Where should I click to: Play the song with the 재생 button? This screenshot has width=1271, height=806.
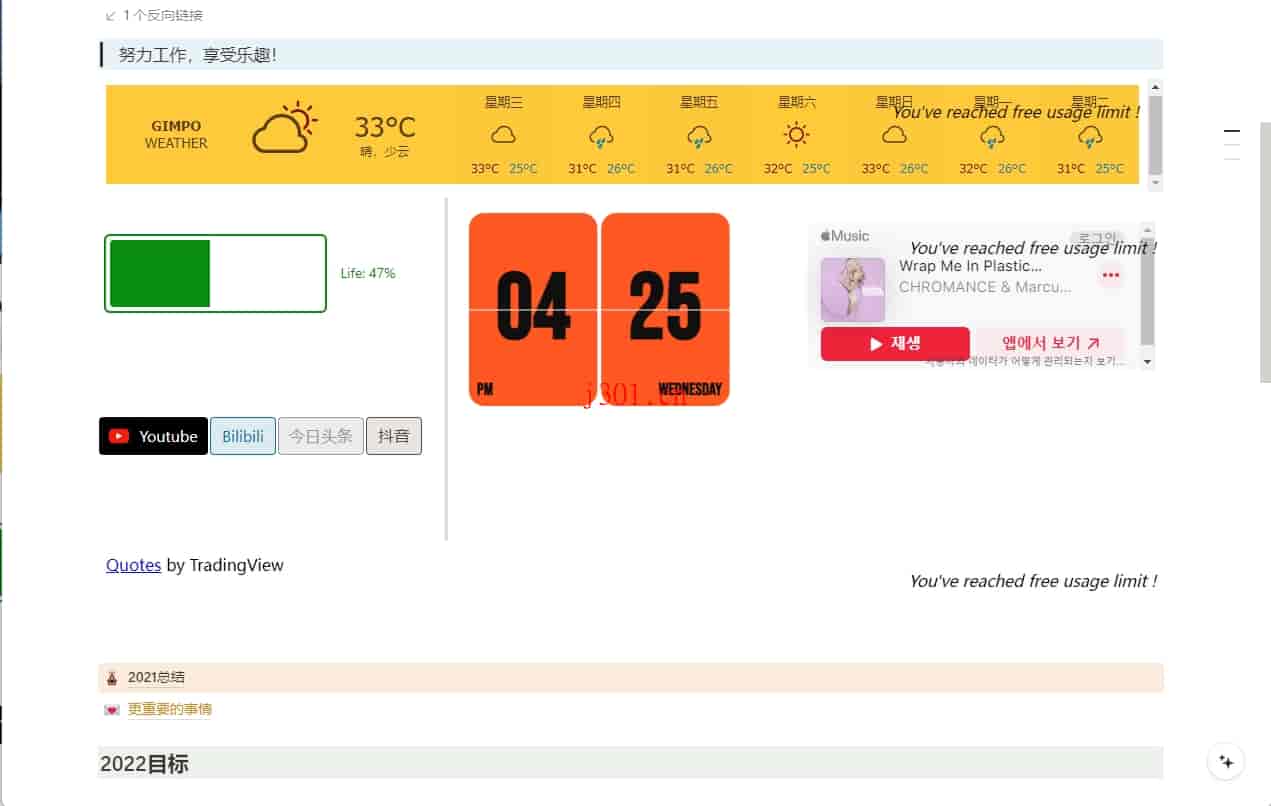point(895,343)
